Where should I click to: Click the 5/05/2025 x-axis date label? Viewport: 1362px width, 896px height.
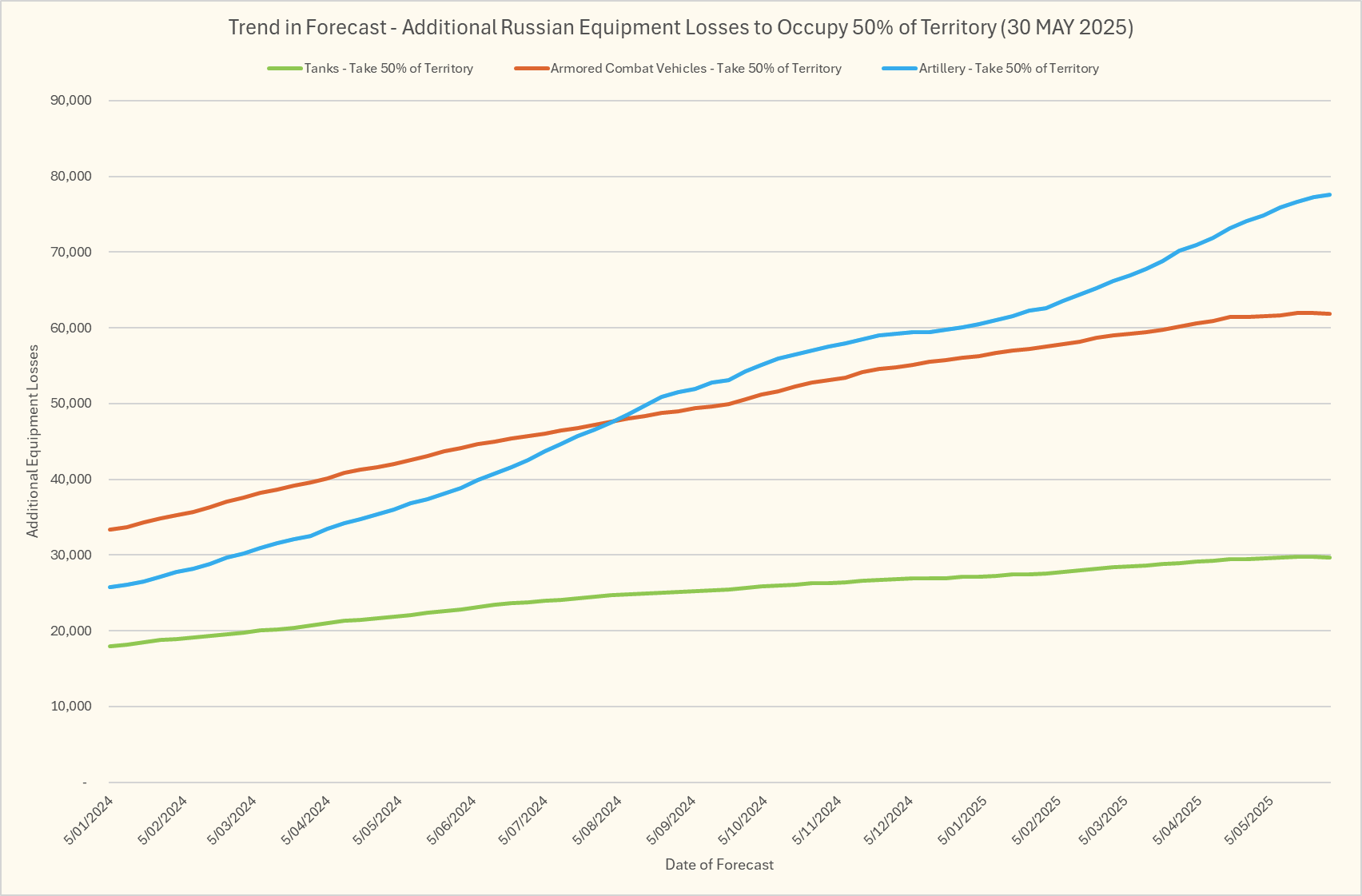click(x=1249, y=821)
